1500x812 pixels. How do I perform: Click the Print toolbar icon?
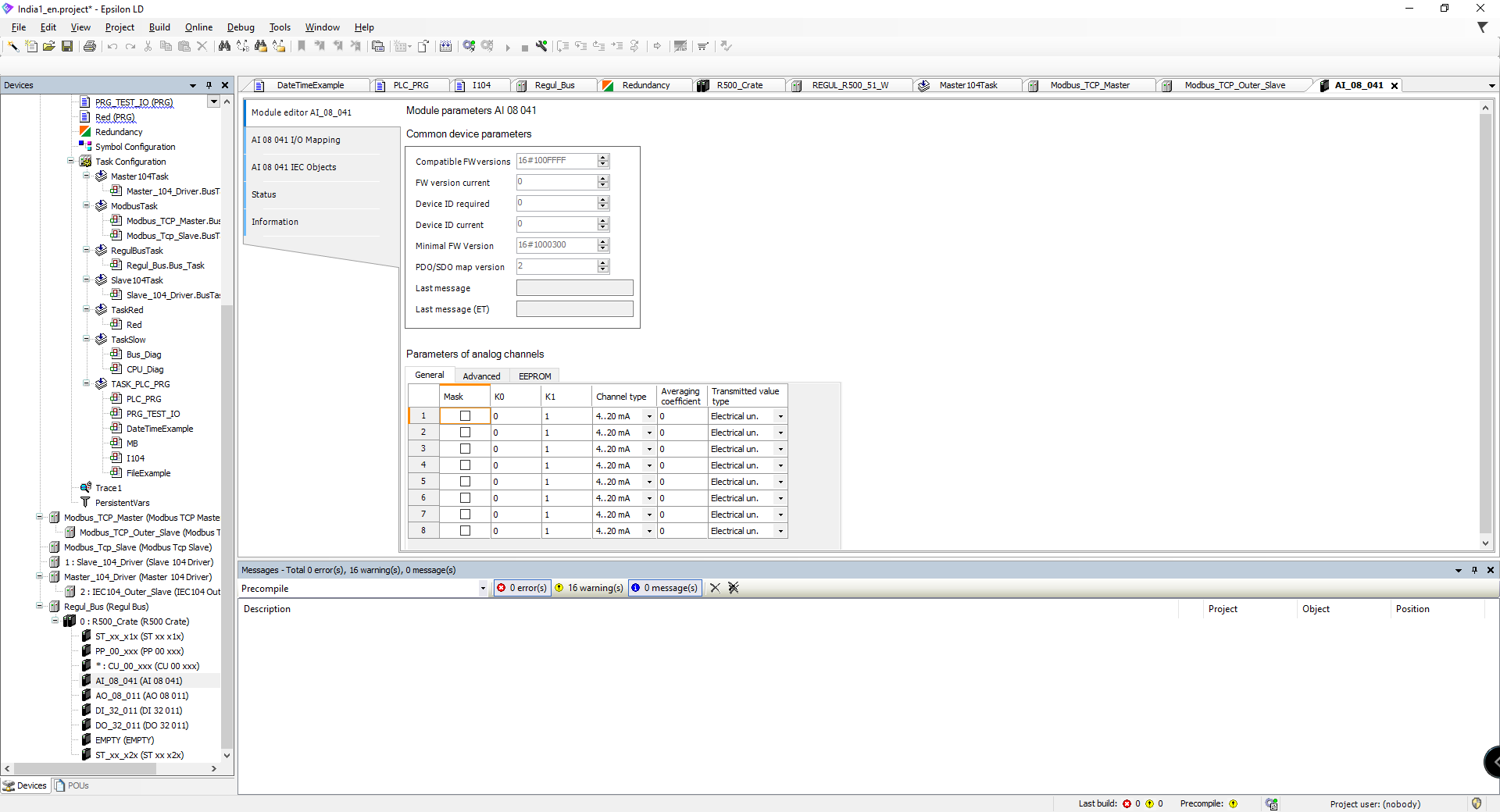[89, 46]
